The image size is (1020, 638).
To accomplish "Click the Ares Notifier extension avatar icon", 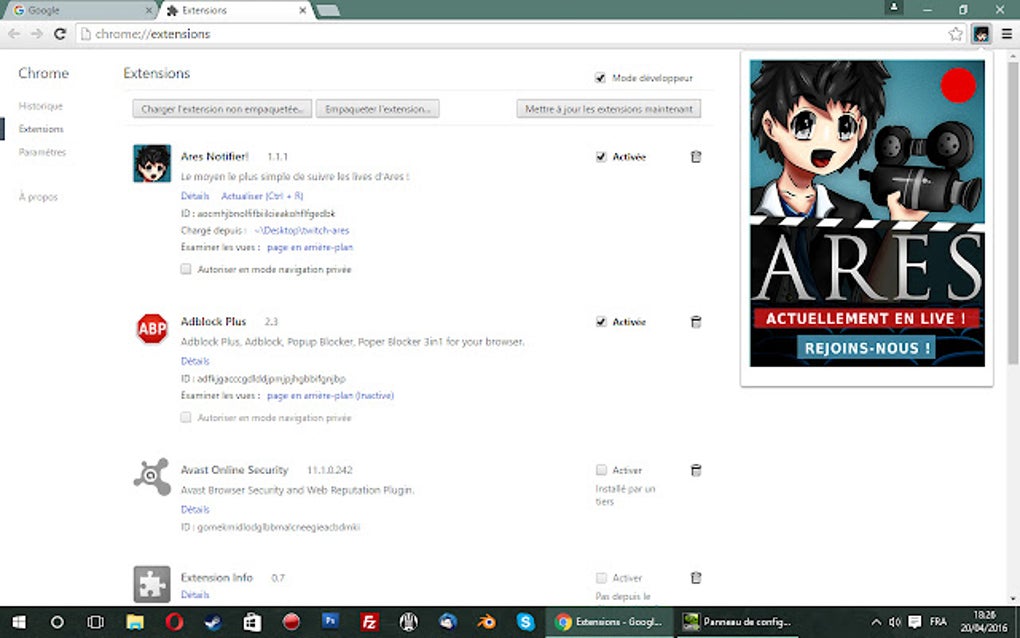I will [x=151, y=163].
